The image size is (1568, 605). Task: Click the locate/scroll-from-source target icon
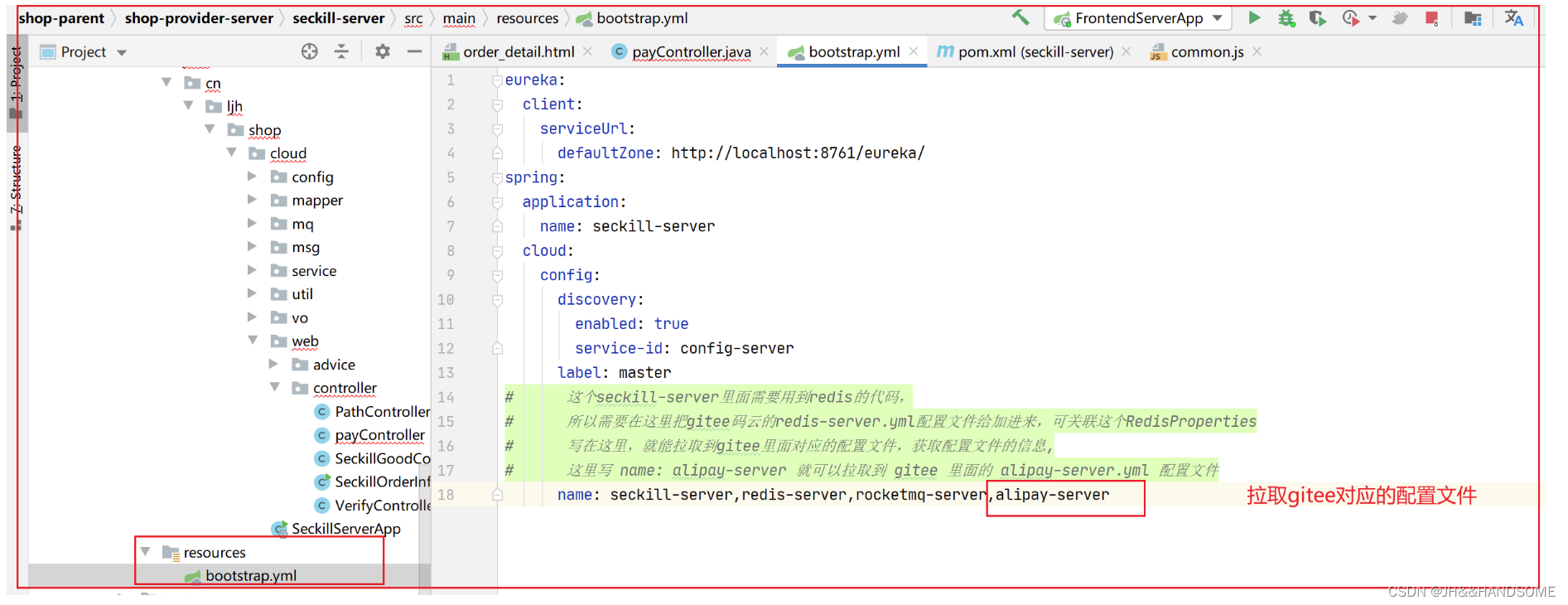309,51
